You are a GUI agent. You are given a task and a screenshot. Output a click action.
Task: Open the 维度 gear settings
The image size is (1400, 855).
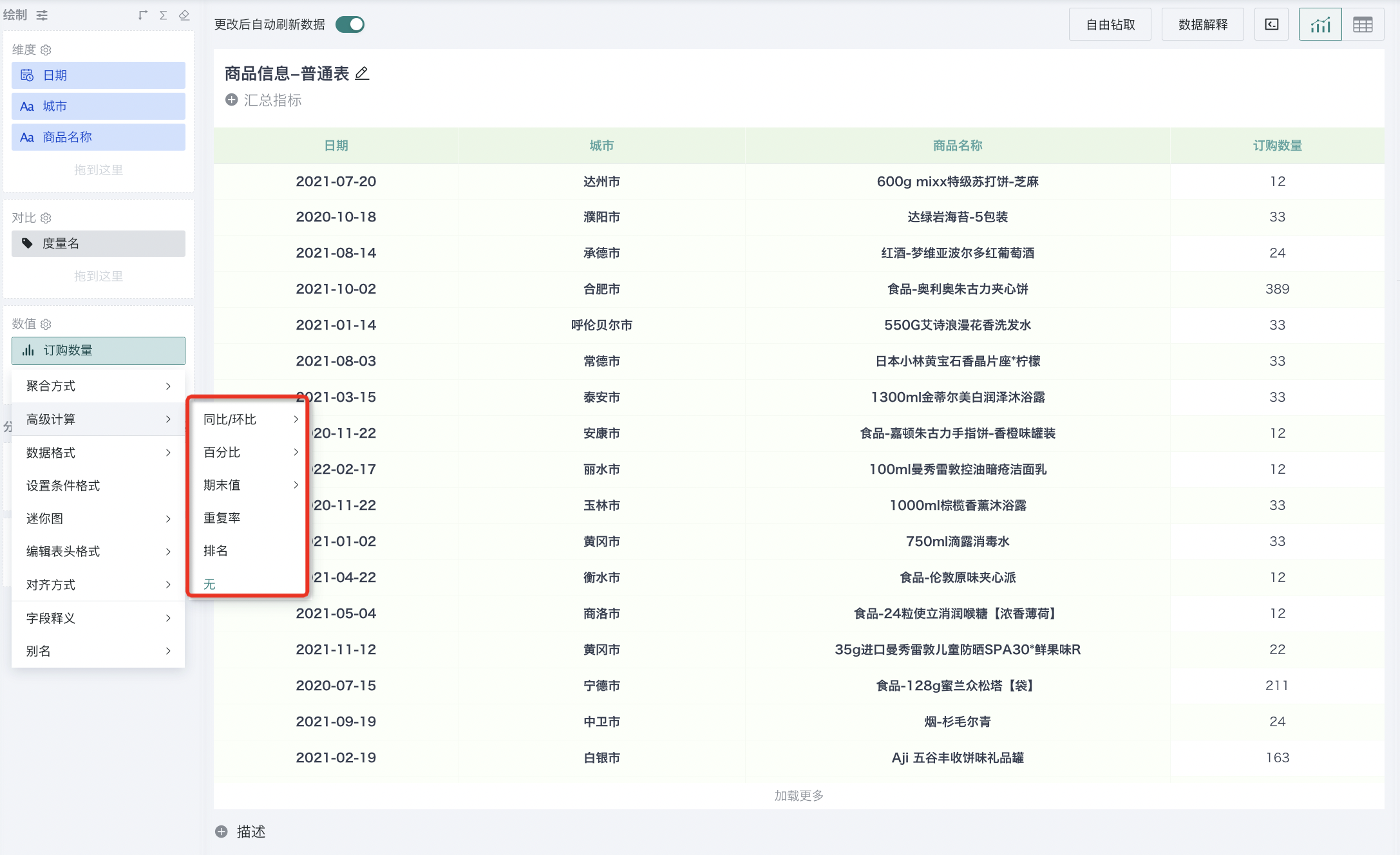point(46,50)
